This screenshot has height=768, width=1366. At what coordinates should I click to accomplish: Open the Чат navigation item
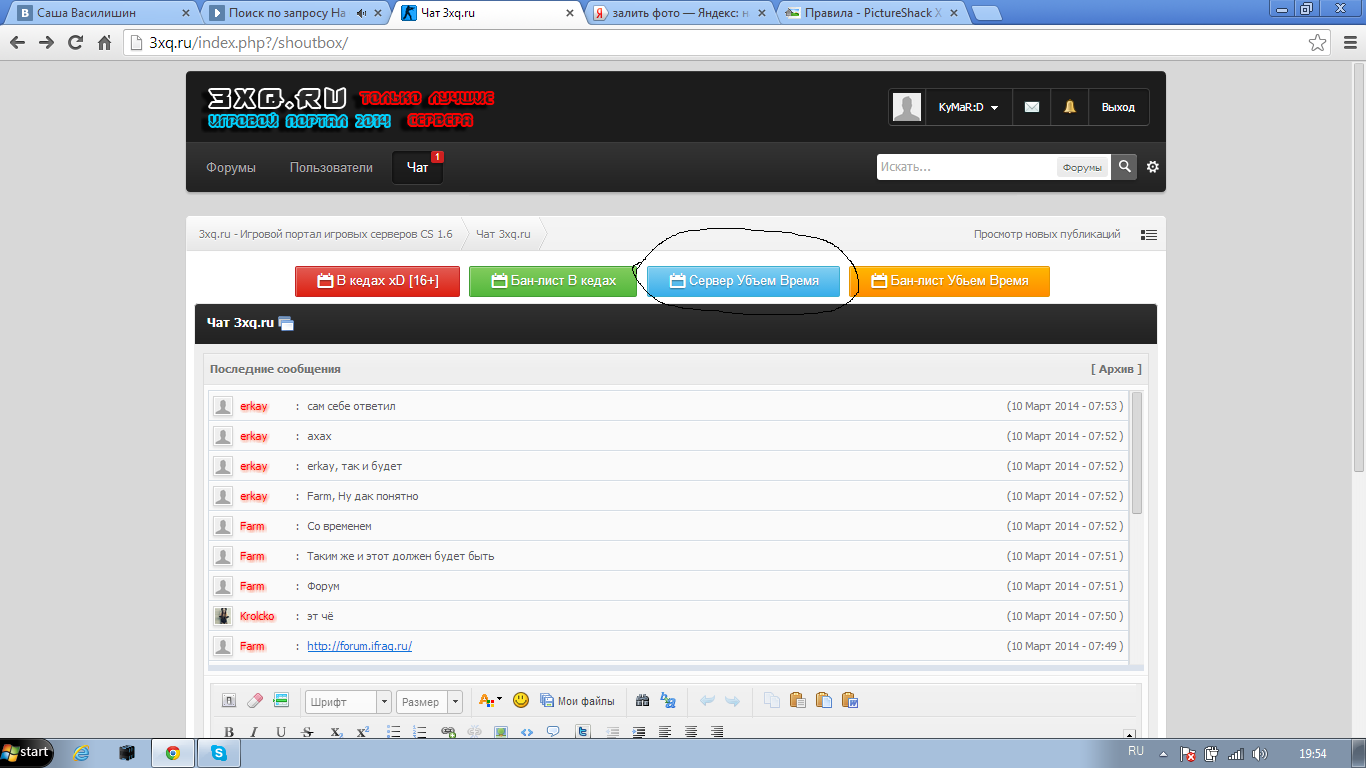tap(417, 167)
